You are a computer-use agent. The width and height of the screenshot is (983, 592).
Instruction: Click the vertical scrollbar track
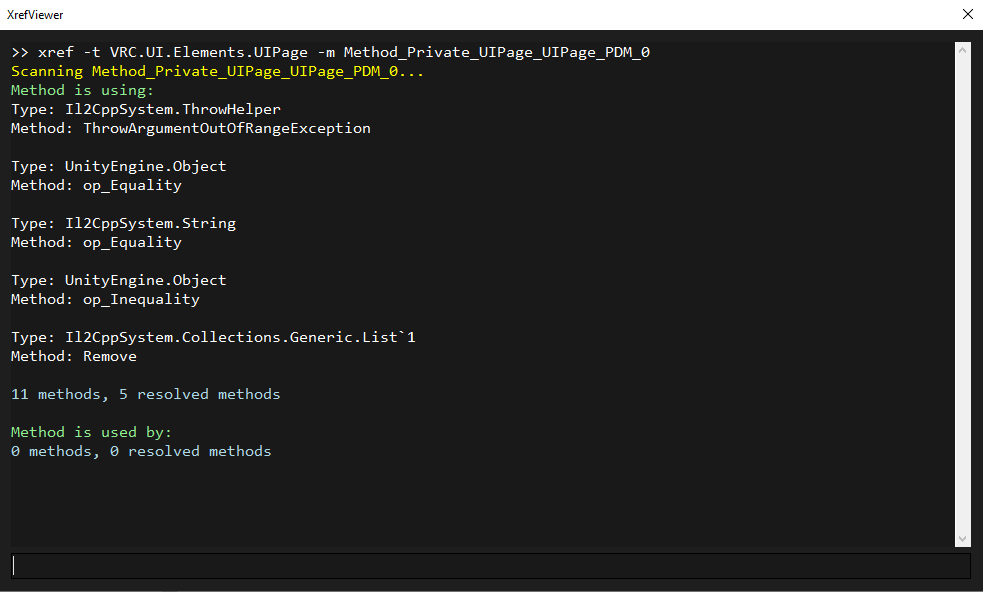point(962,294)
